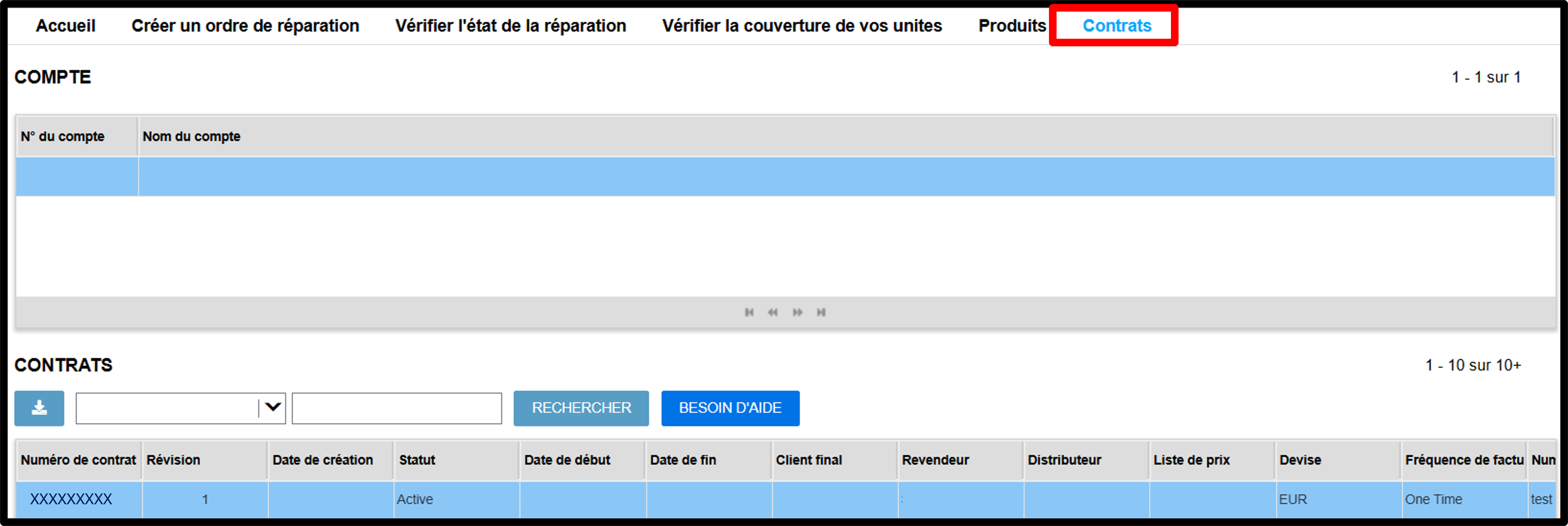This screenshot has height=526, width=1568.
Task: Download the contracts list via the download icon
Action: [39, 408]
